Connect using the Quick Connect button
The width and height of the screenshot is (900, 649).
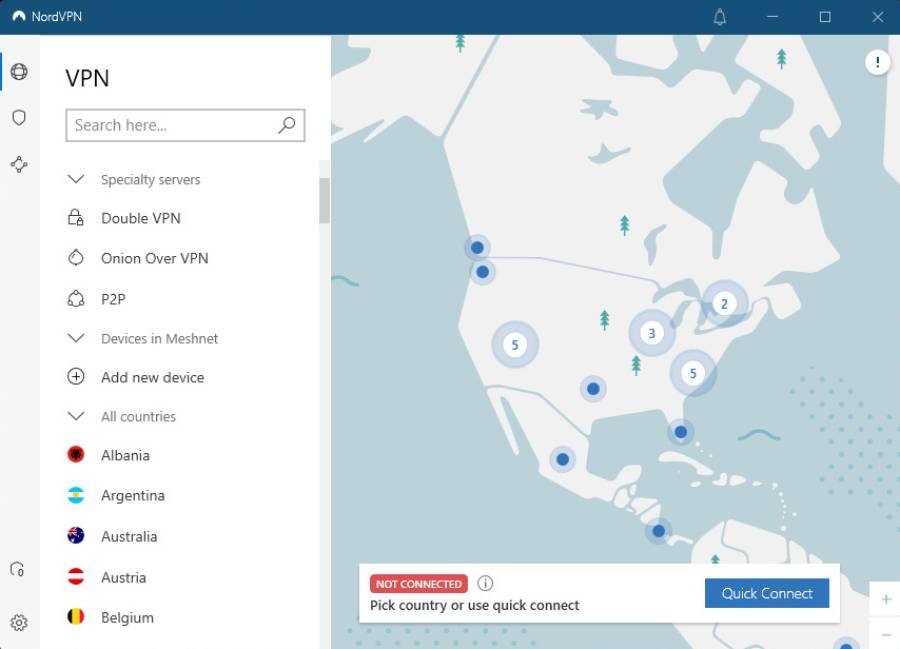pyautogui.click(x=766, y=593)
